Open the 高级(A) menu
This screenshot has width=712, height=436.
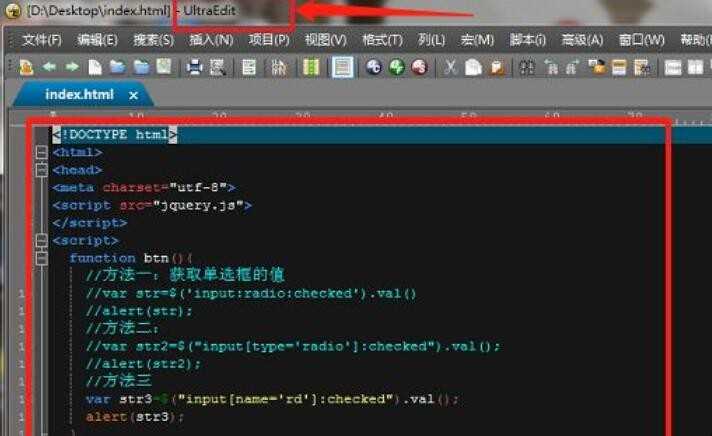click(582, 40)
